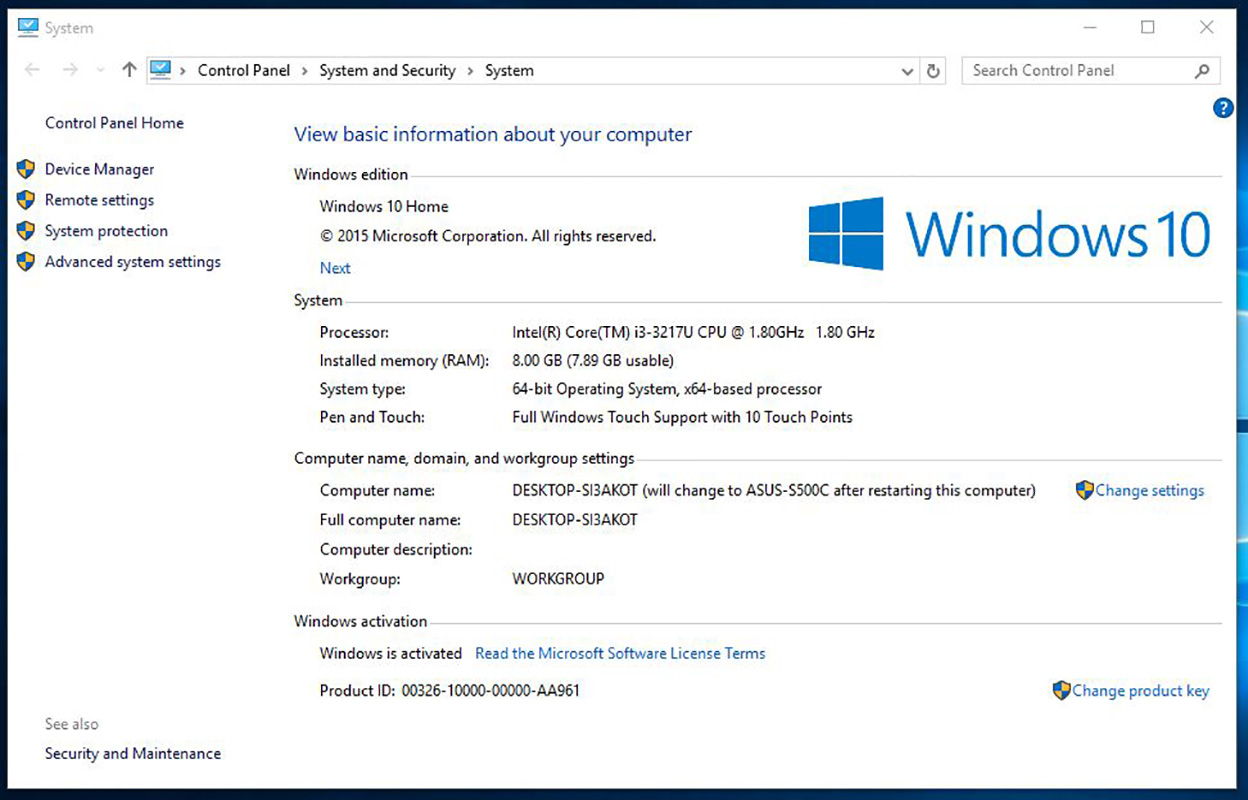
Task: Read the Microsoft Software License Terms
Action: 620,654
